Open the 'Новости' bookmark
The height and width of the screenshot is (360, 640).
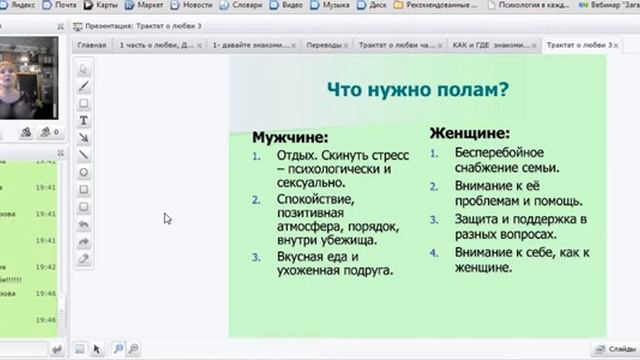[192, 5]
